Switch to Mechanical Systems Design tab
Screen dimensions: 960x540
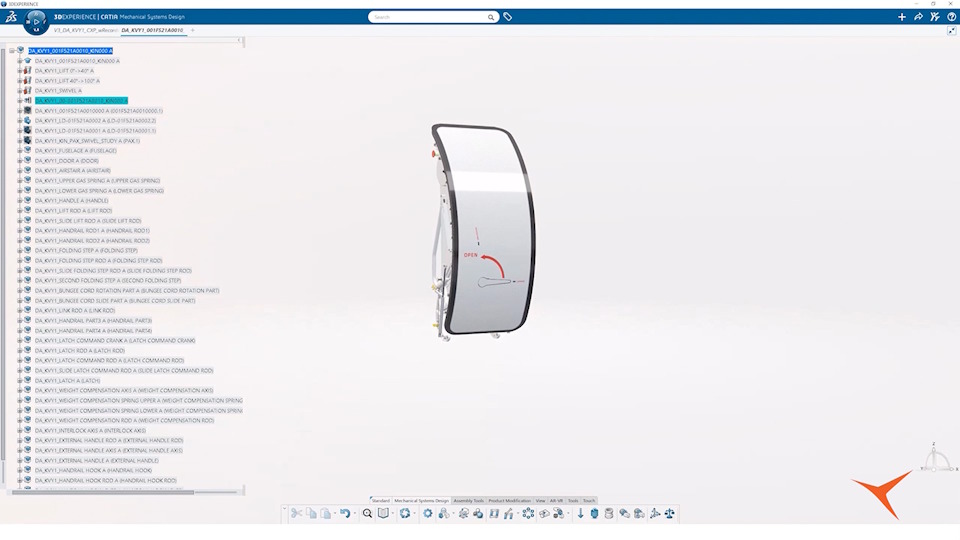coord(421,501)
